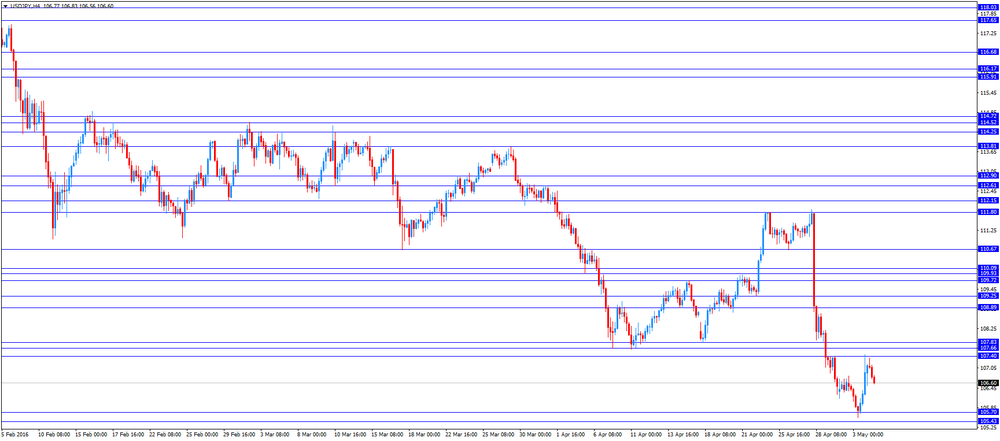Screen dimensions: 1000x441
Task: Click the triangle arrow beside USDJPY,H4 title
Action: click(x=5, y=6)
